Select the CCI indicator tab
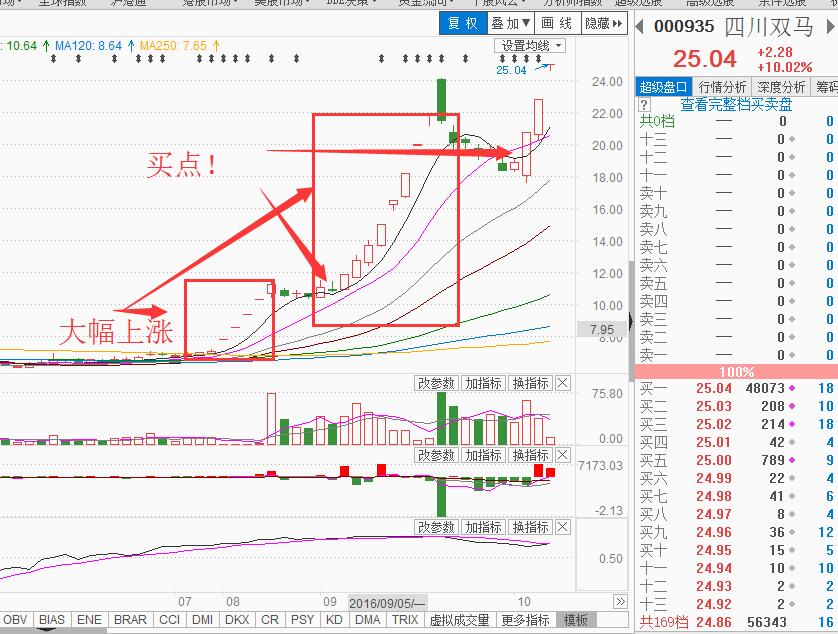This screenshot has width=838, height=634. tap(169, 620)
